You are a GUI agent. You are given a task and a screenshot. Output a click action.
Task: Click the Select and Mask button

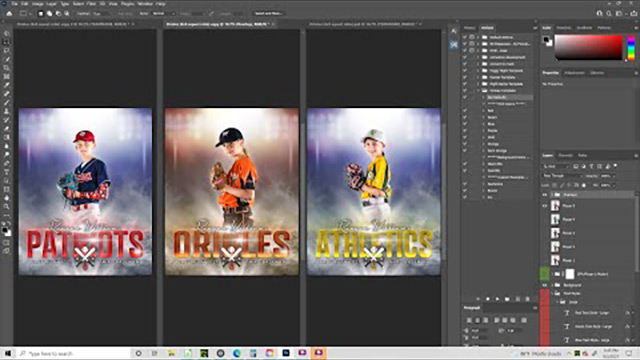[268, 13]
